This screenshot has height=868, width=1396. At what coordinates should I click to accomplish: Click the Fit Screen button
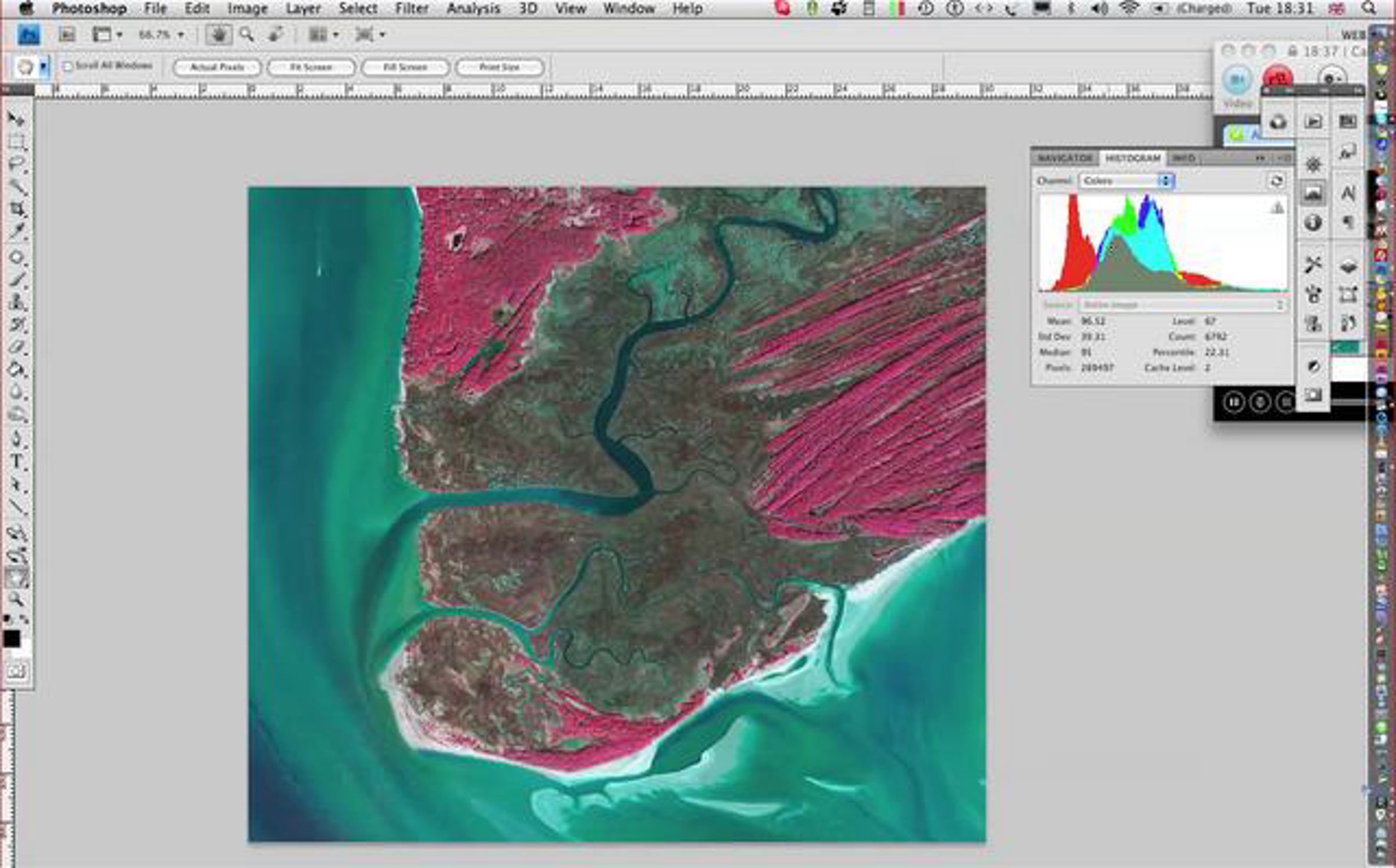point(311,67)
